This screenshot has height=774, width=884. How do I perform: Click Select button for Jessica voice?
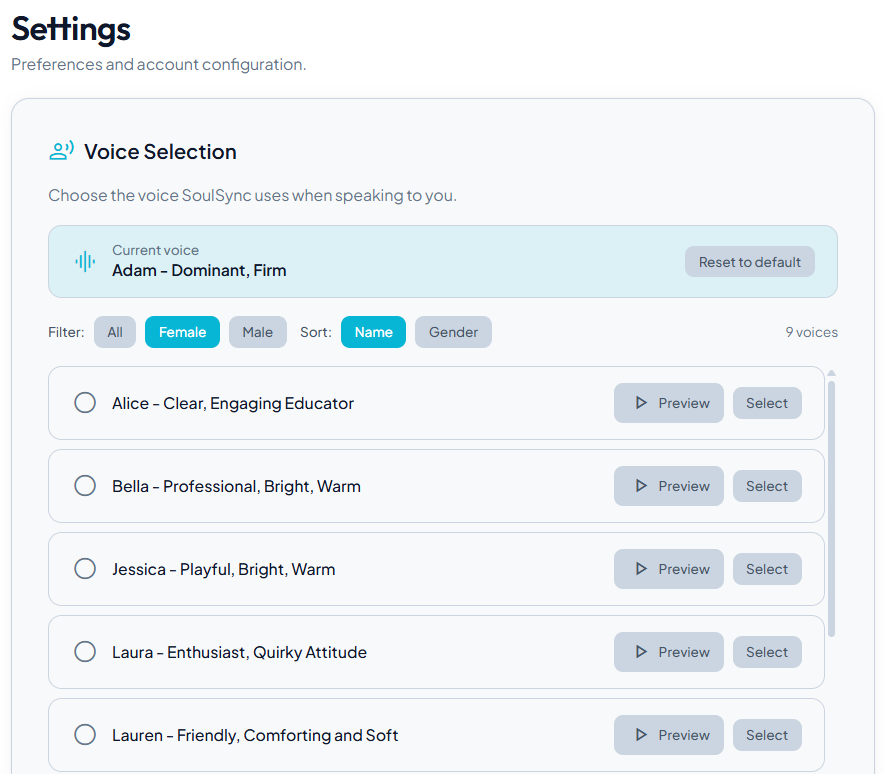coord(767,569)
